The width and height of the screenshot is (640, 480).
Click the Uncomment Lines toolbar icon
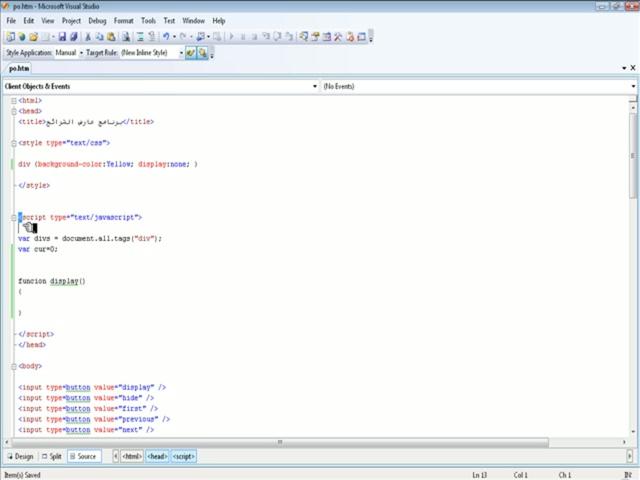click(x=151, y=37)
